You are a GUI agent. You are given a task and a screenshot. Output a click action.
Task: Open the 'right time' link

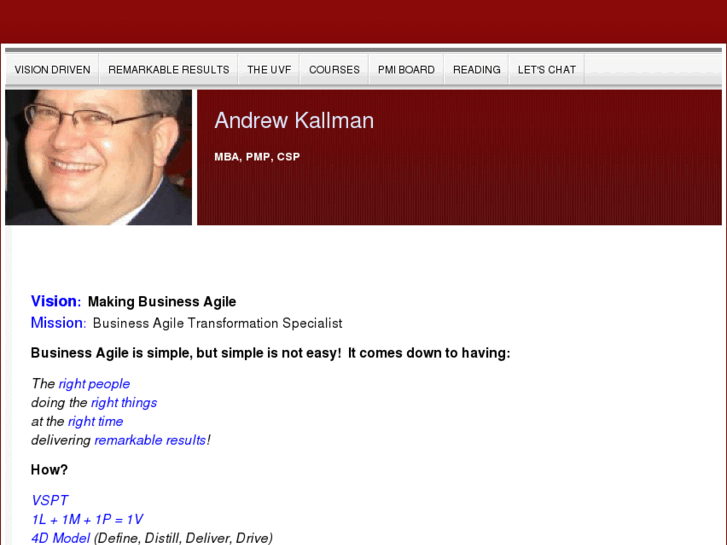point(96,421)
